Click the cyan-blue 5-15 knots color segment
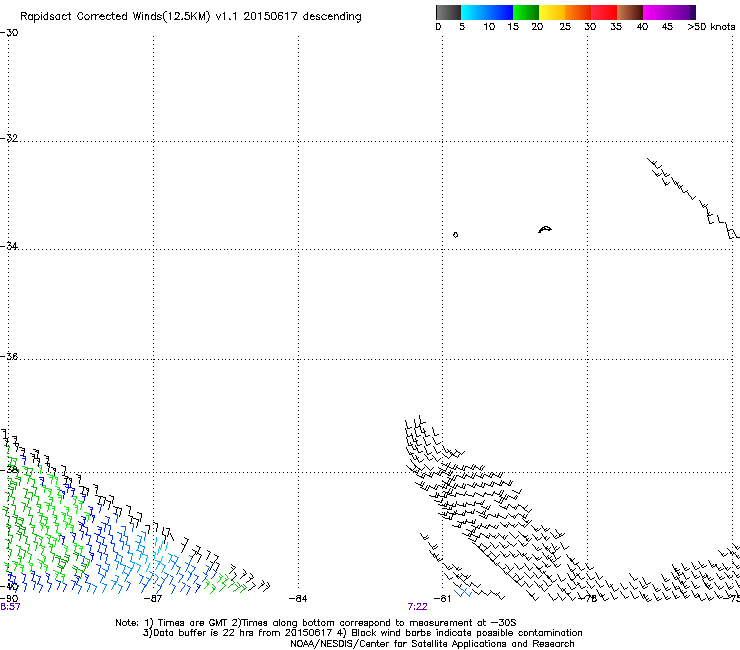The height and width of the screenshot is (650, 740). click(x=487, y=12)
